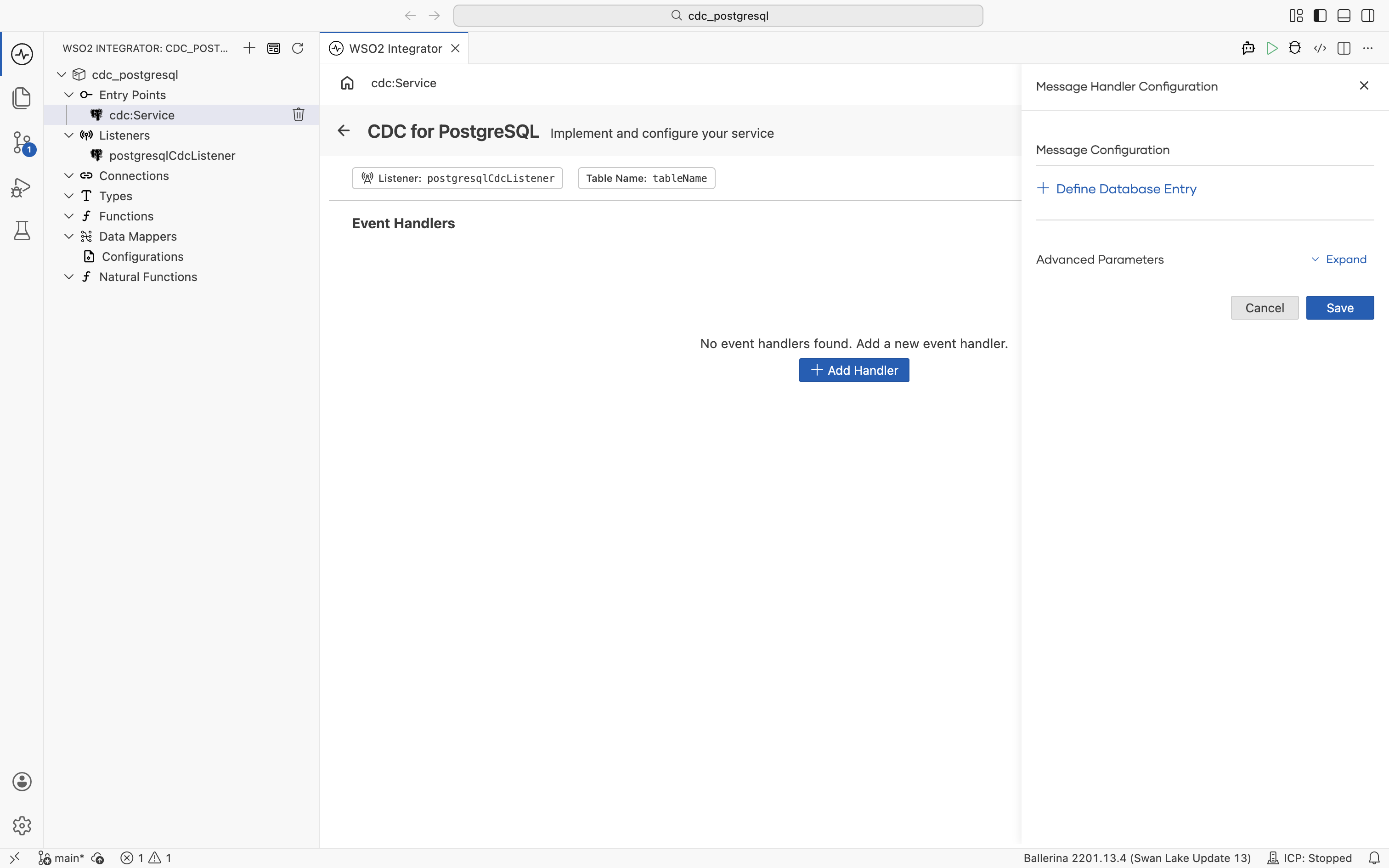Start debugging with bug icon
1389x868 pixels.
click(x=1295, y=48)
